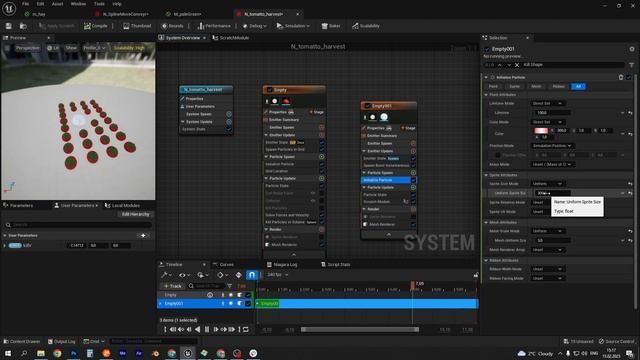Switch to the Curves tab
The width and height of the screenshot is (640, 360).
coord(223,264)
